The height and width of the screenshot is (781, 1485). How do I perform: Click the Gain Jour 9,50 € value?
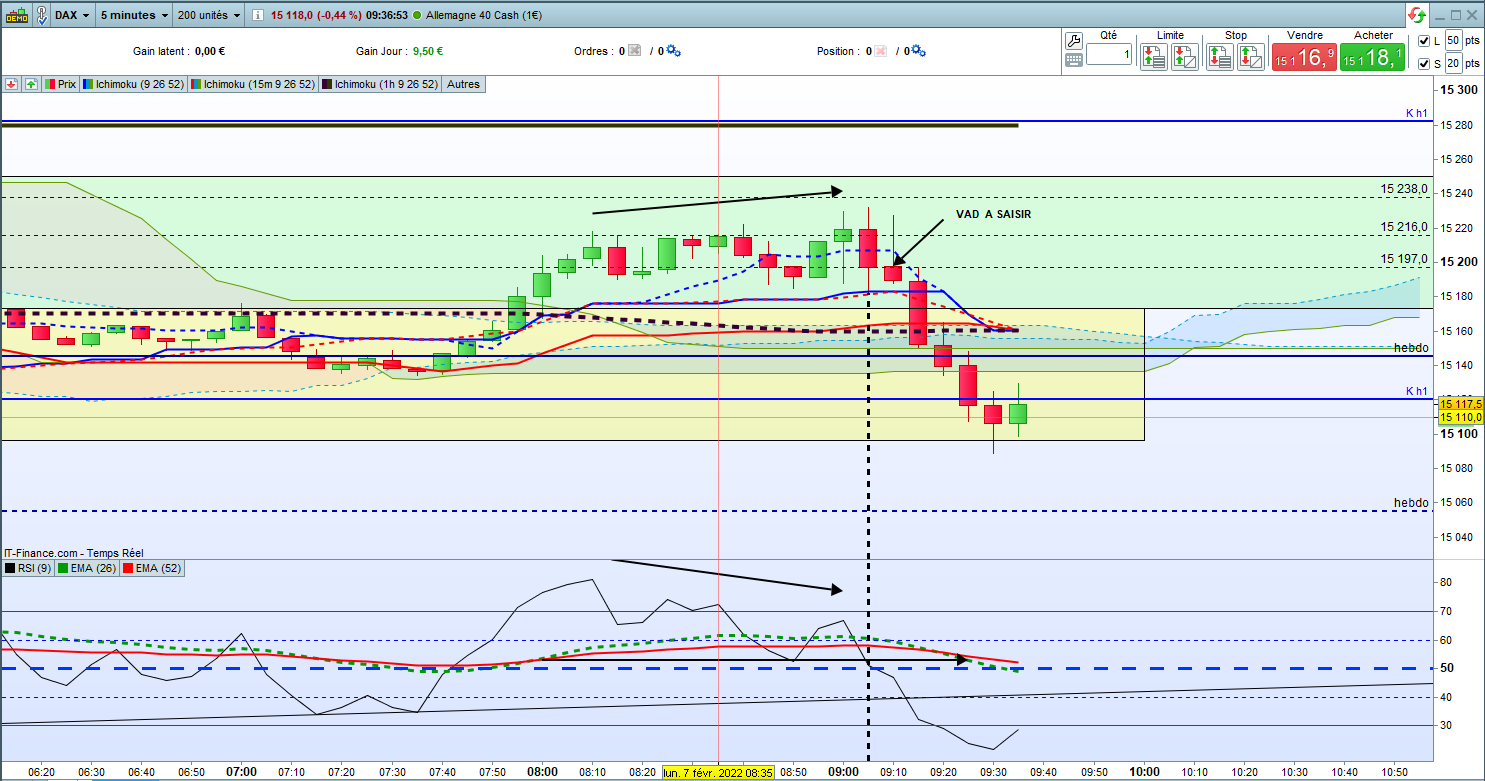click(x=428, y=51)
